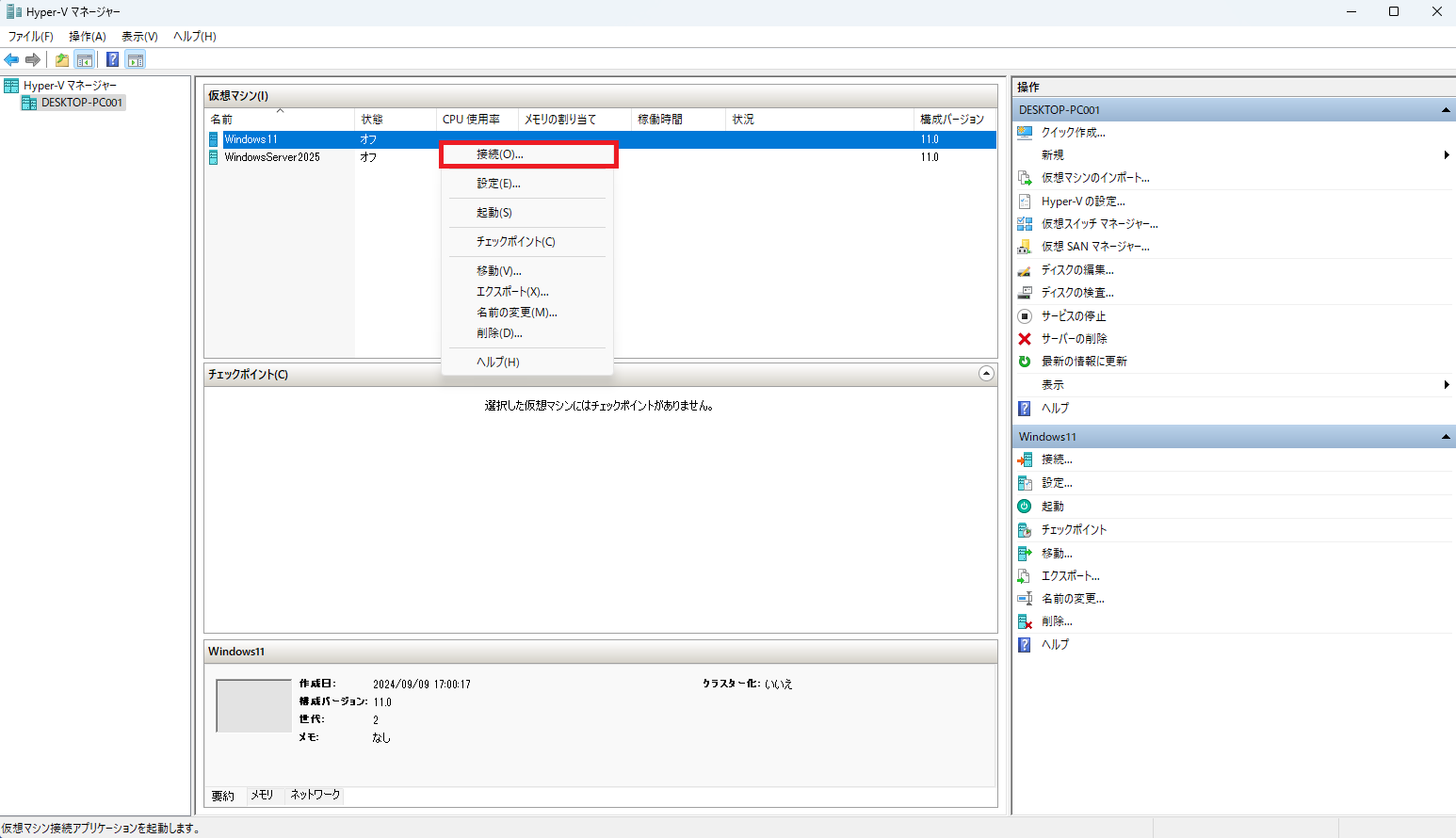The image size is (1456, 838).
Task: Click the 名前の変更 icon in actions pane
Action: (1025, 599)
